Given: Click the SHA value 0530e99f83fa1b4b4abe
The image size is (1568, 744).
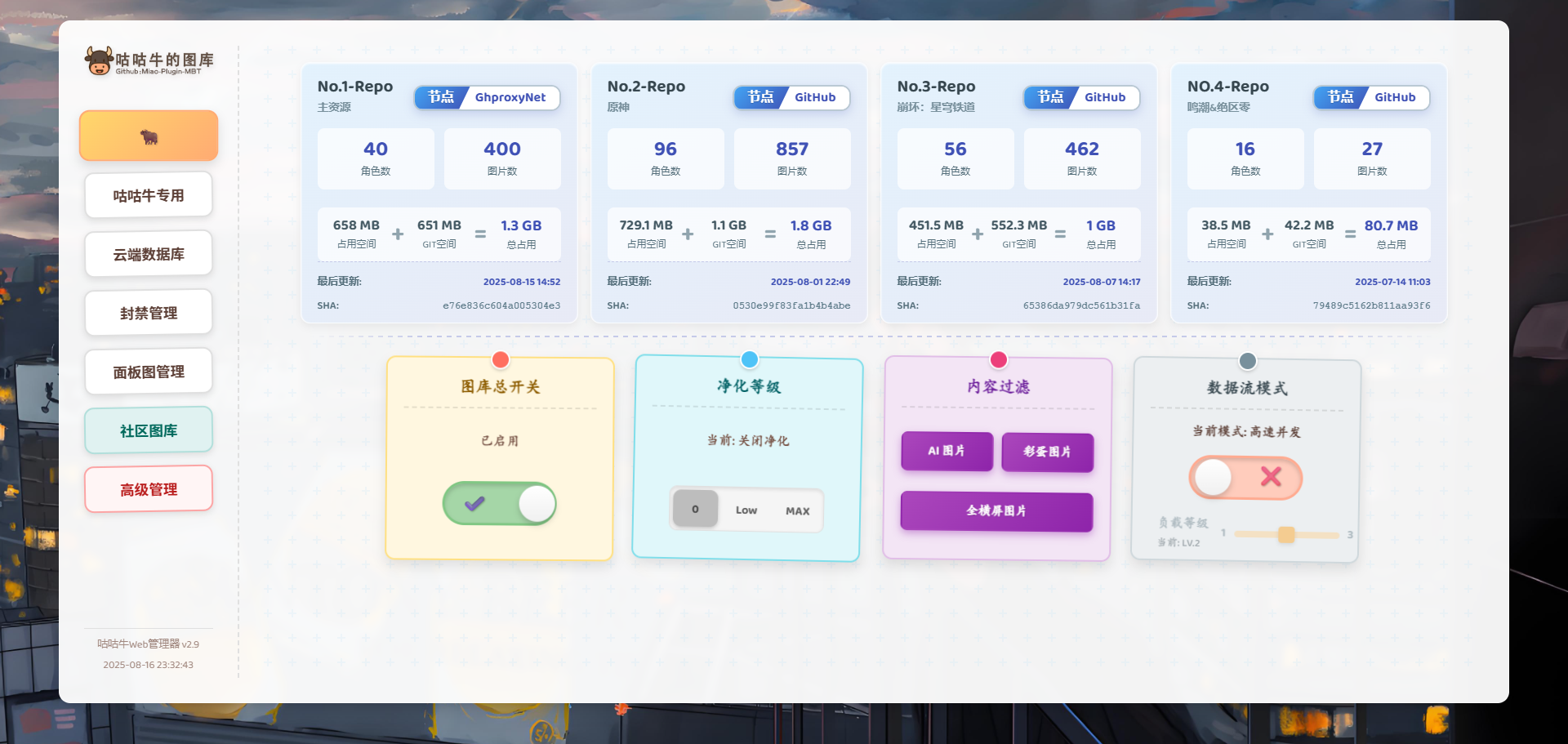Looking at the screenshot, I should click(791, 305).
